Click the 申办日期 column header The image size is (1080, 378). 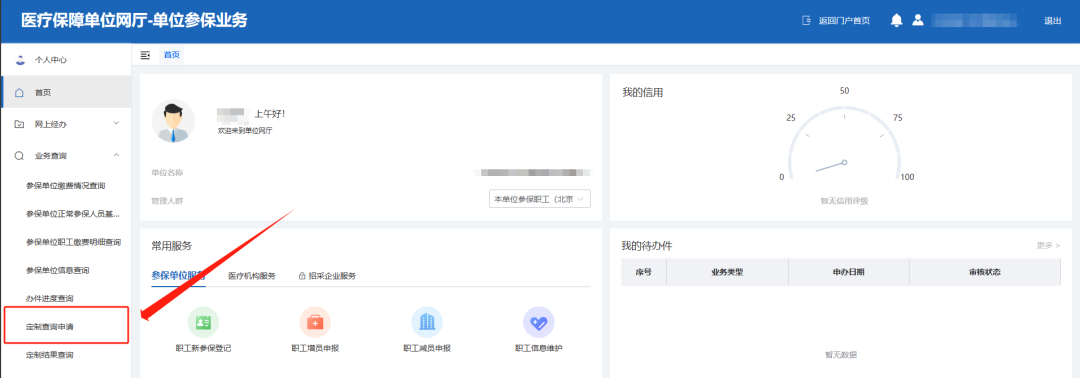point(849,272)
